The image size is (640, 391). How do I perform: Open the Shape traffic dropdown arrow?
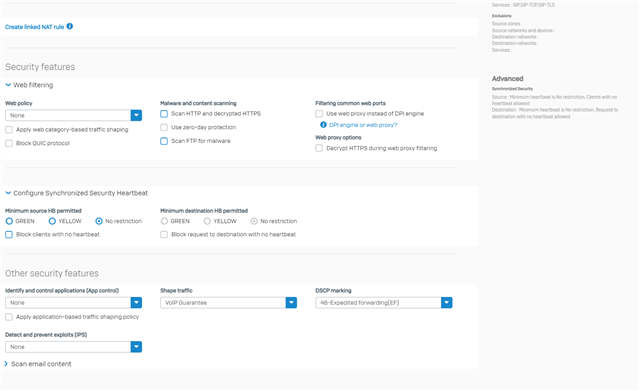pos(291,303)
